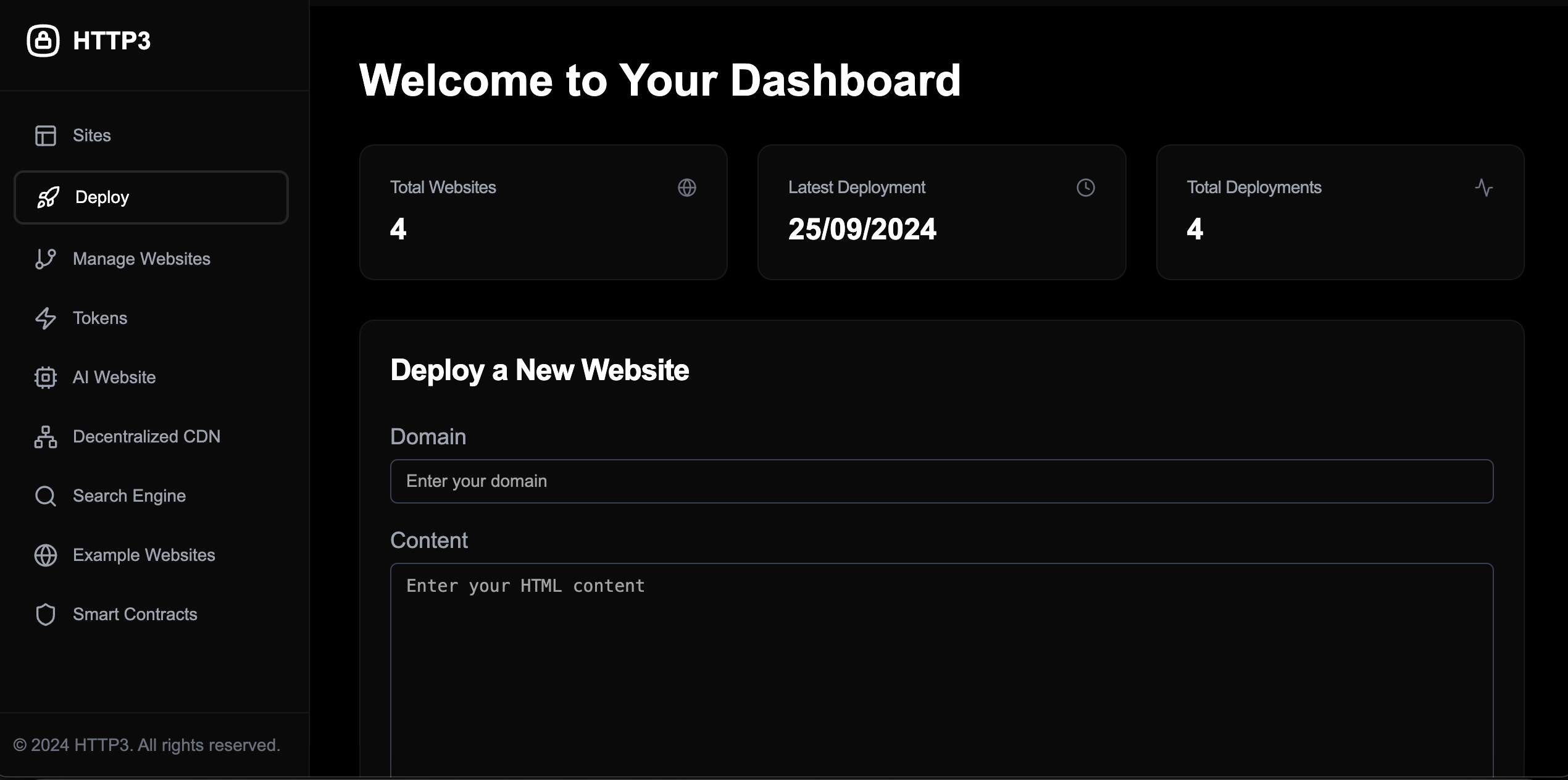Click the HTTP3 lock logo icon
1568x780 pixels.
pos(43,41)
